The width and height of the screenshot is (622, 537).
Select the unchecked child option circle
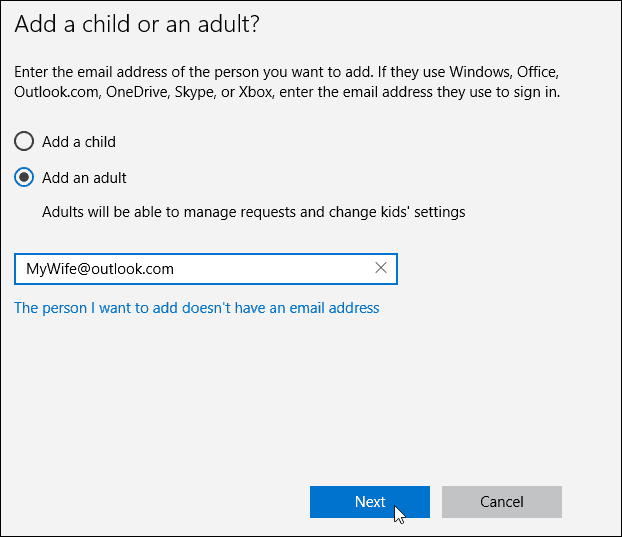[24, 142]
